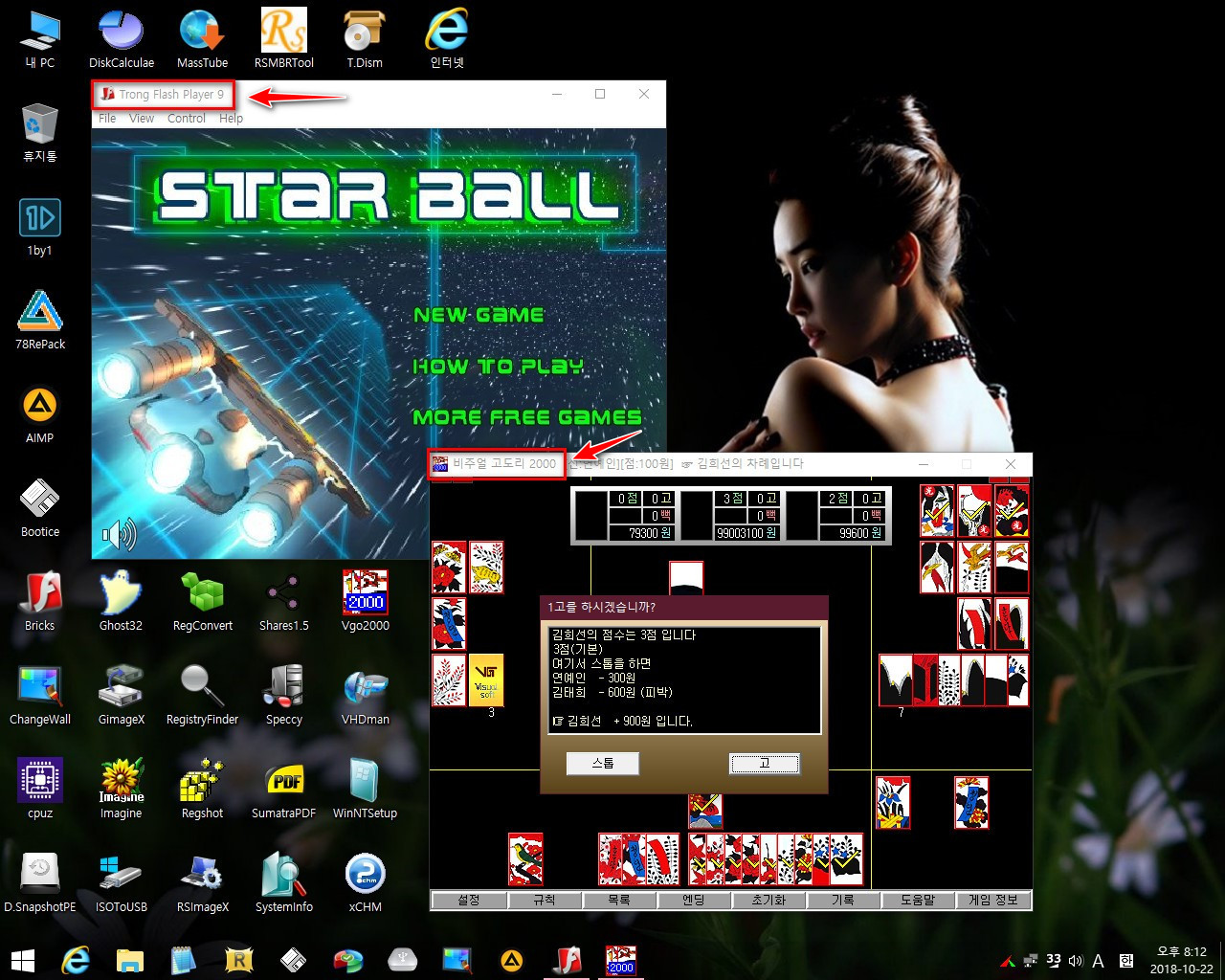1225x980 pixels.
Task: Select the bird card in player's hand
Action: [x=525, y=858]
